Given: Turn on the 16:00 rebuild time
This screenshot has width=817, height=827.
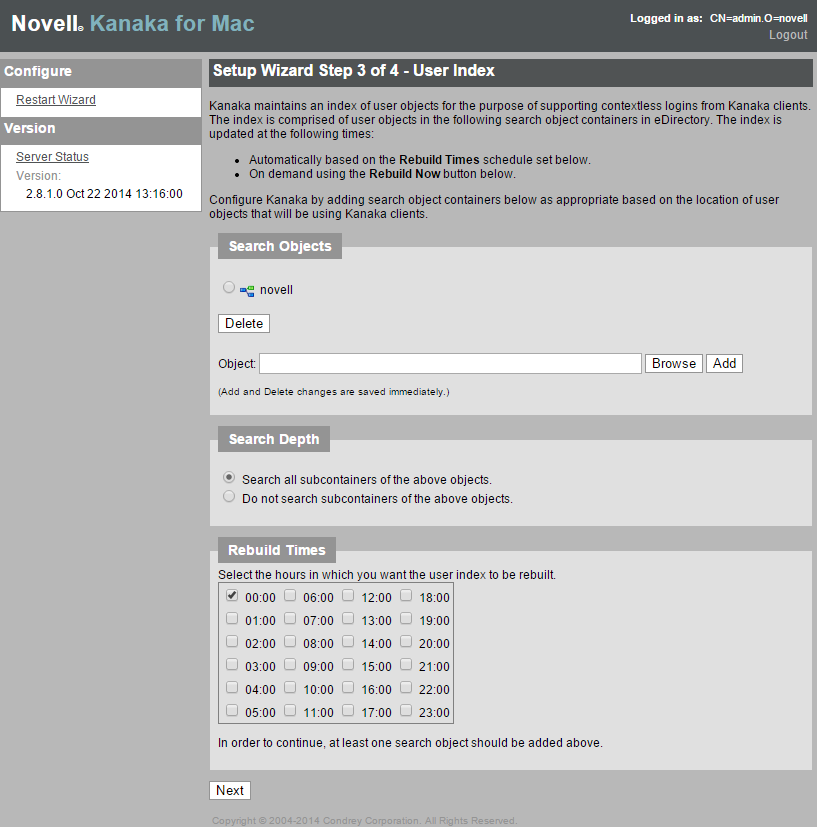Looking at the screenshot, I should pos(348,687).
